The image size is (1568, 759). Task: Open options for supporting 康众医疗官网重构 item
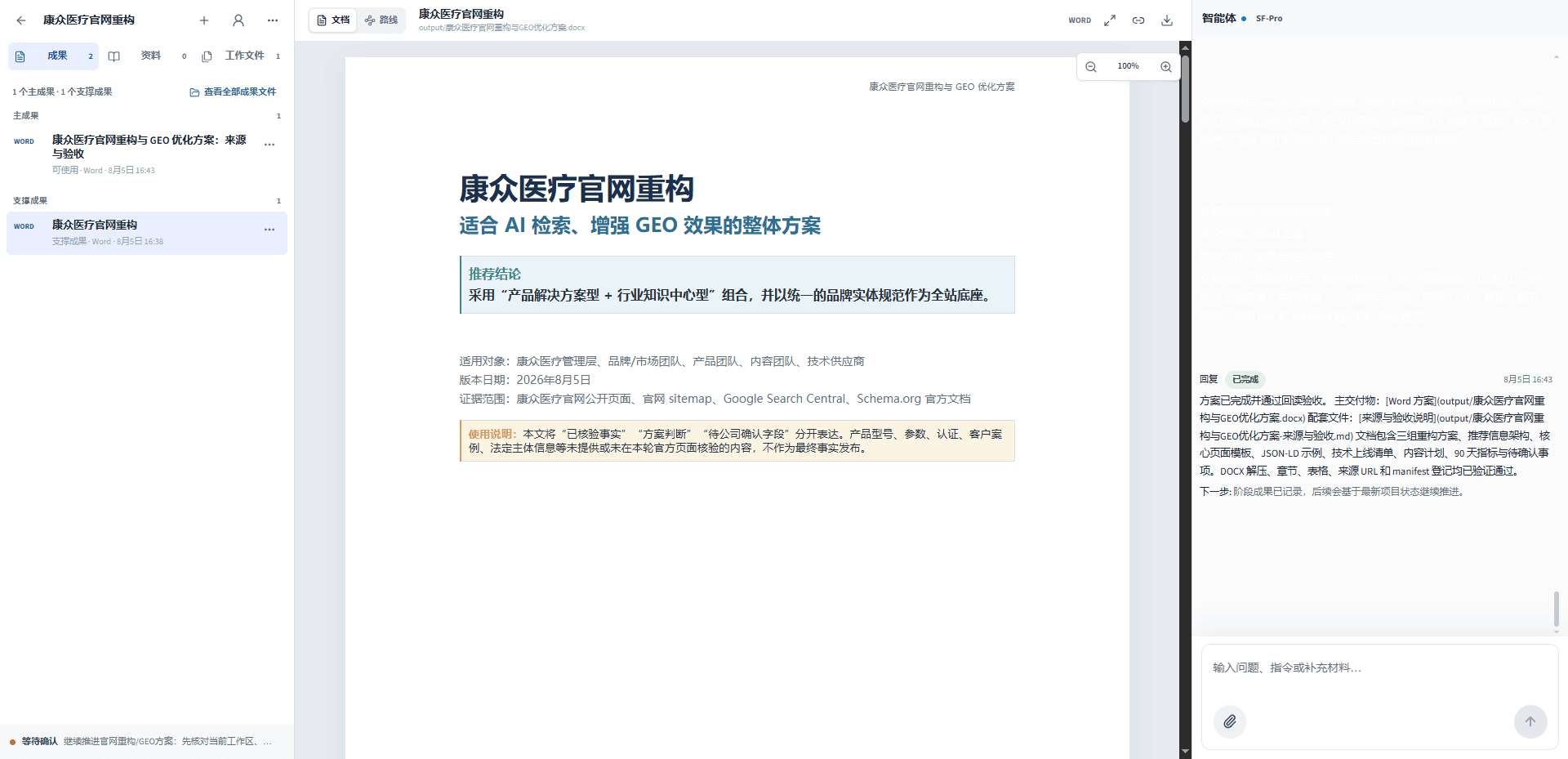269,230
